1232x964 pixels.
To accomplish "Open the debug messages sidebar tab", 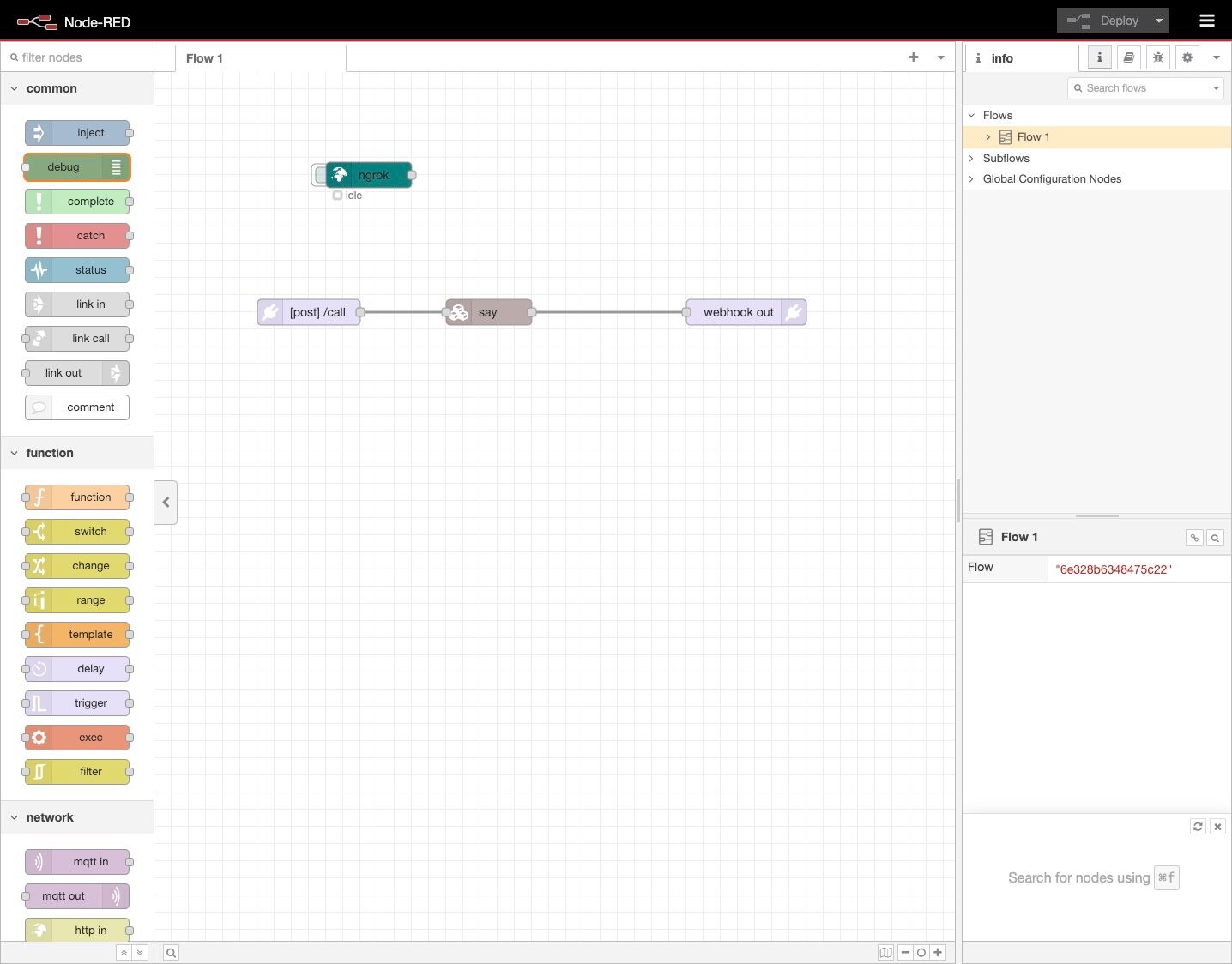I will 1157,57.
